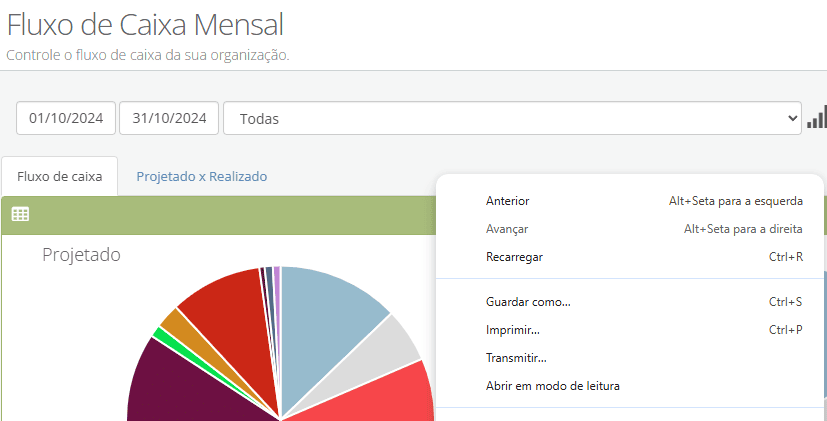
Task: Open the start date field 01/10/2024
Action: click(x=66, y=118)
